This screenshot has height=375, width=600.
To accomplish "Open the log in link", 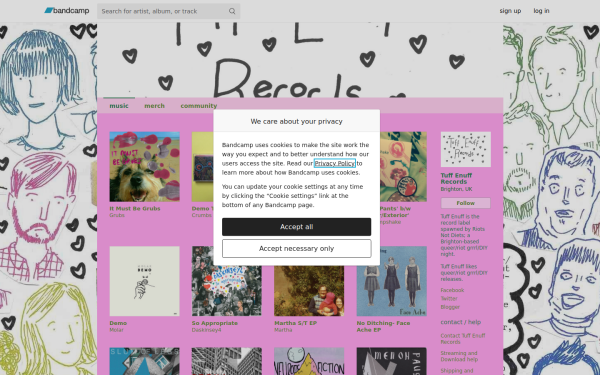I will [x=541, y=11].
